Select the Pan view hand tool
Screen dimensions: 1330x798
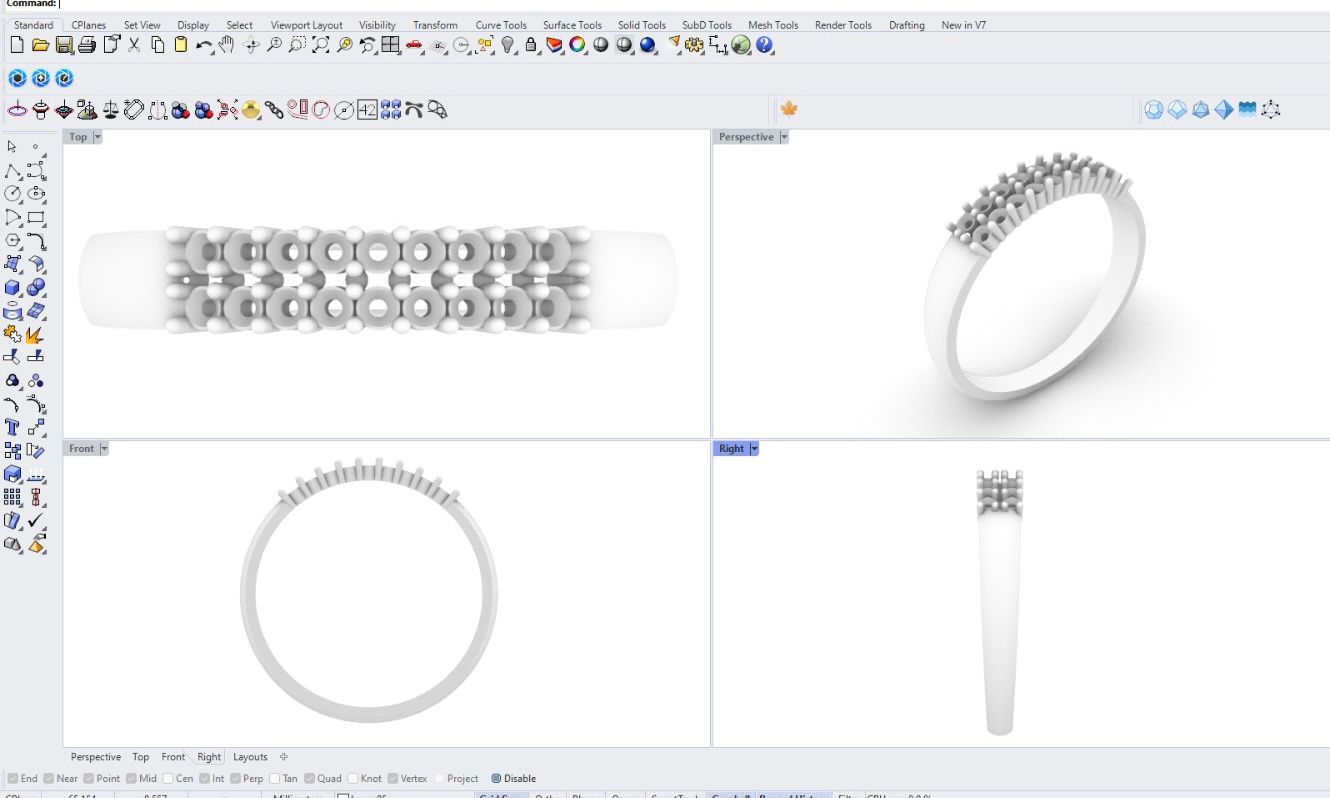[x=227, y=45]
